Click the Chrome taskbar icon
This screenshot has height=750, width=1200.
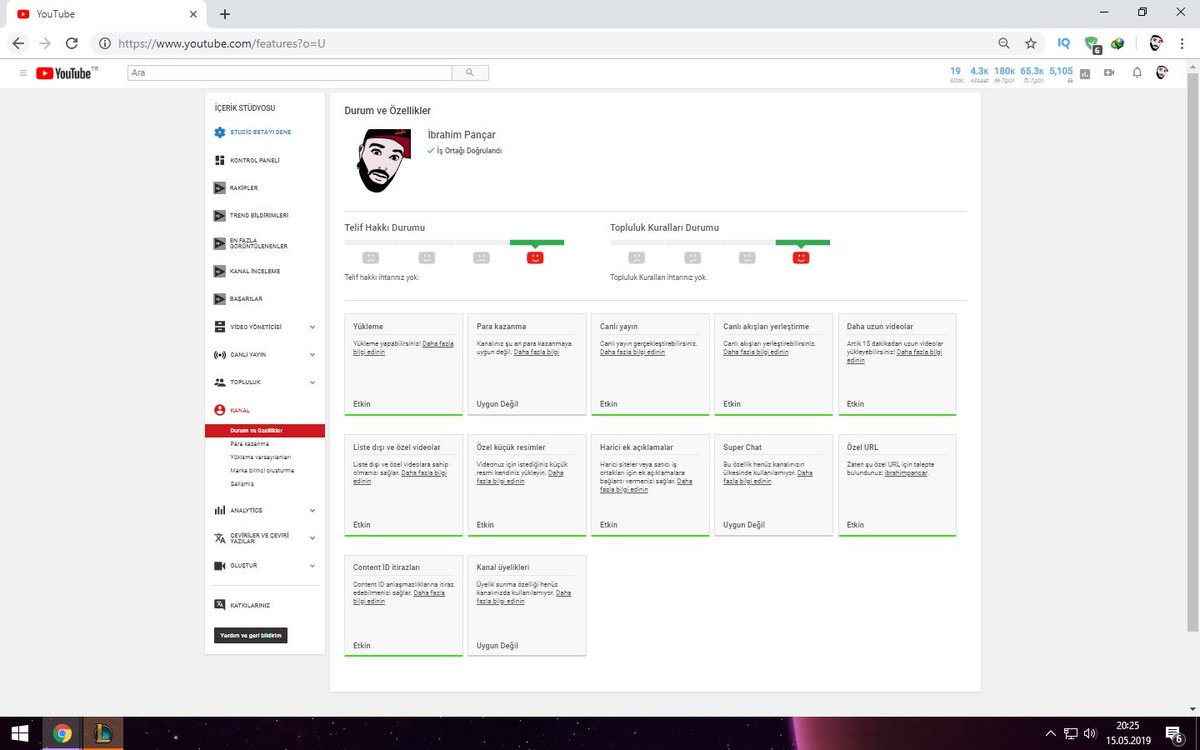click(x=61, y=733)
